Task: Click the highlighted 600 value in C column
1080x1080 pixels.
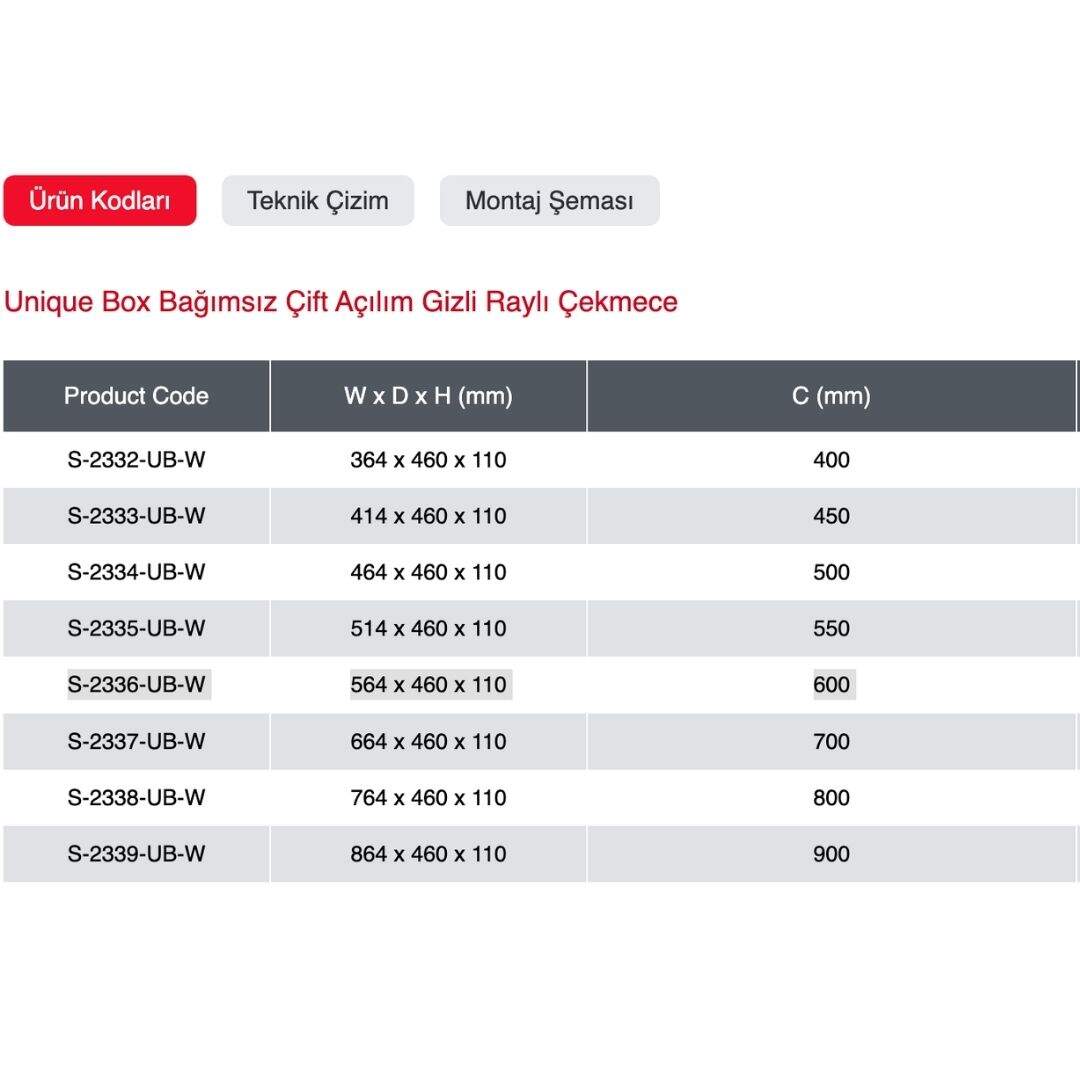Action: (831, 685)
